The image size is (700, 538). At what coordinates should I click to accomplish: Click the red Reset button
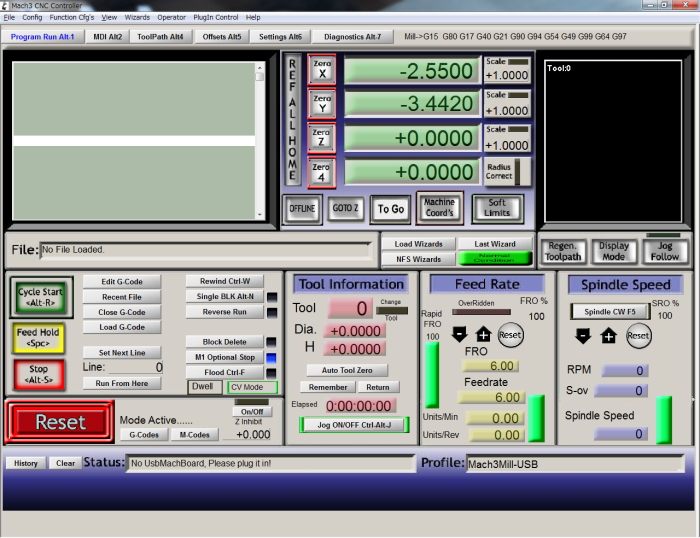(60, 422)
